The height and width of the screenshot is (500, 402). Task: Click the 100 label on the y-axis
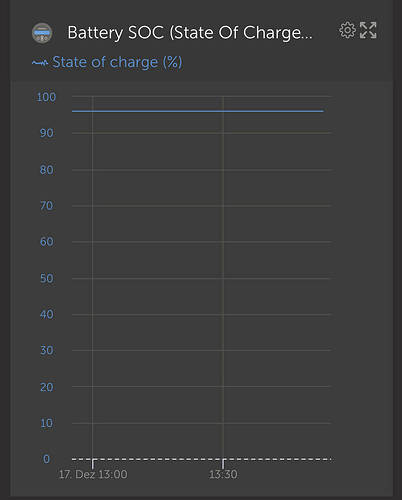46,97
